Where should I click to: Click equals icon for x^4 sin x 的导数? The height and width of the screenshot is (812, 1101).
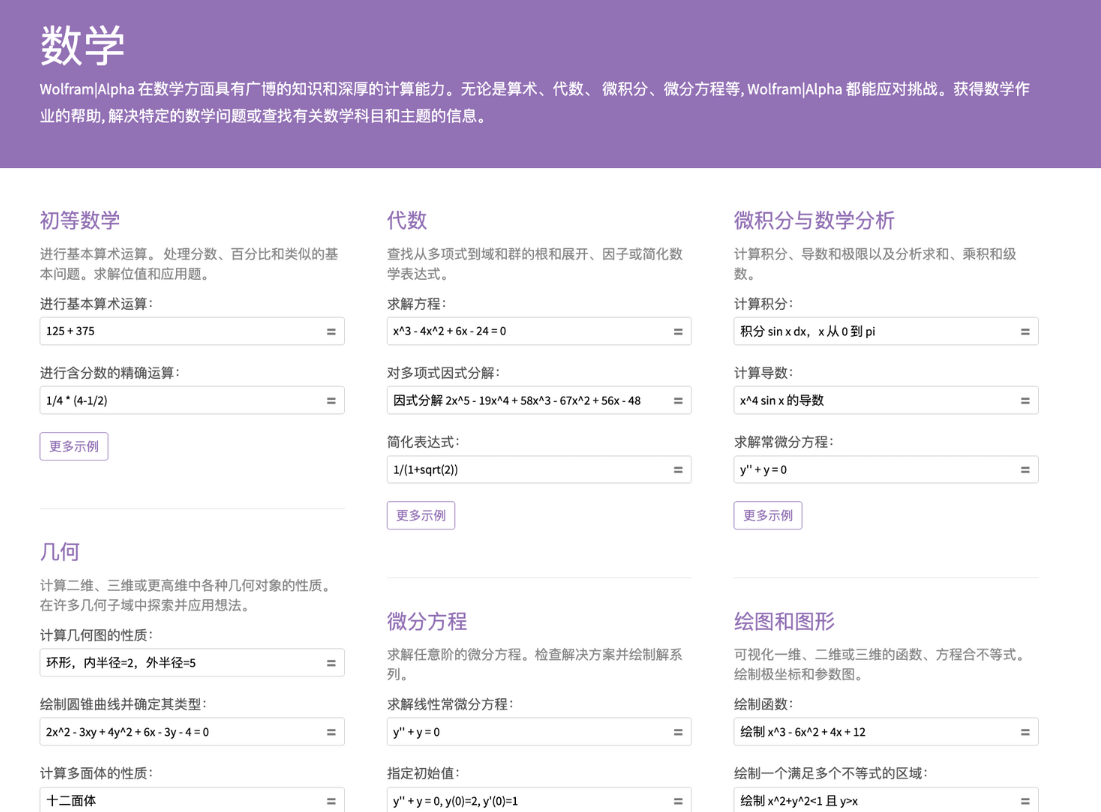(1025, 401)
